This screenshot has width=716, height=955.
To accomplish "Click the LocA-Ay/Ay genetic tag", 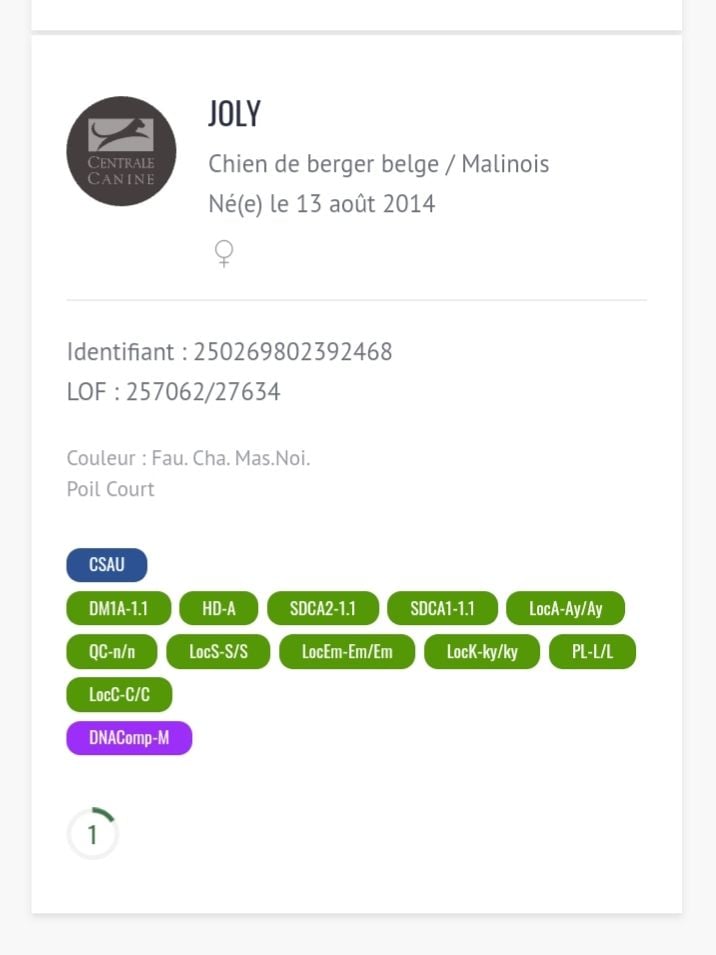I will [565, 608].
